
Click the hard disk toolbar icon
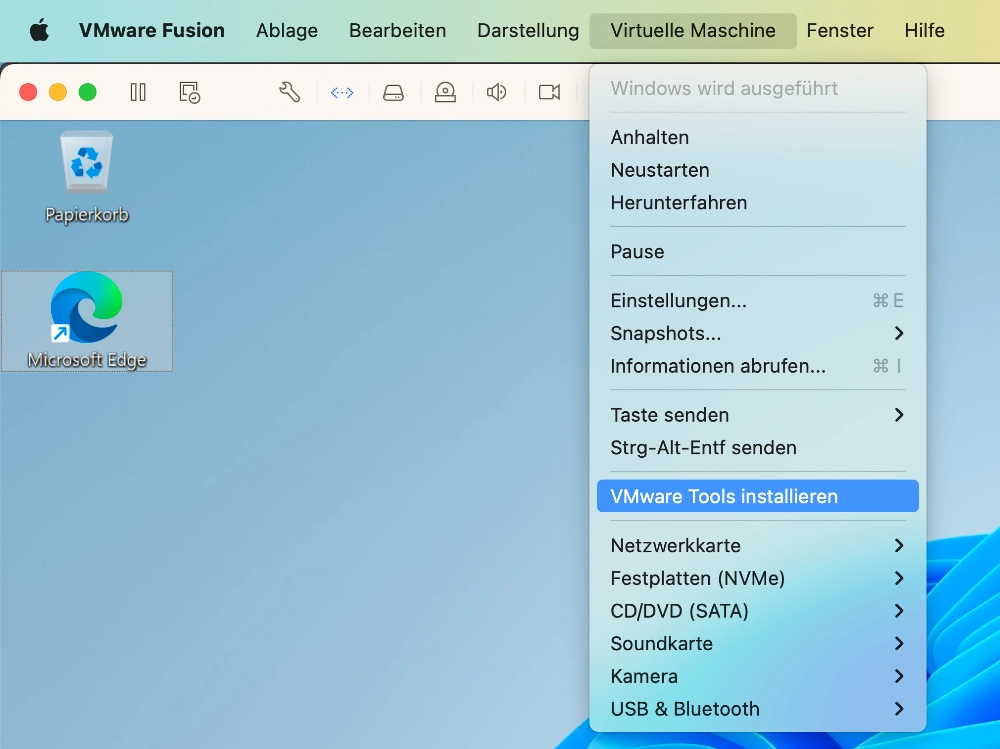point(393,93)
